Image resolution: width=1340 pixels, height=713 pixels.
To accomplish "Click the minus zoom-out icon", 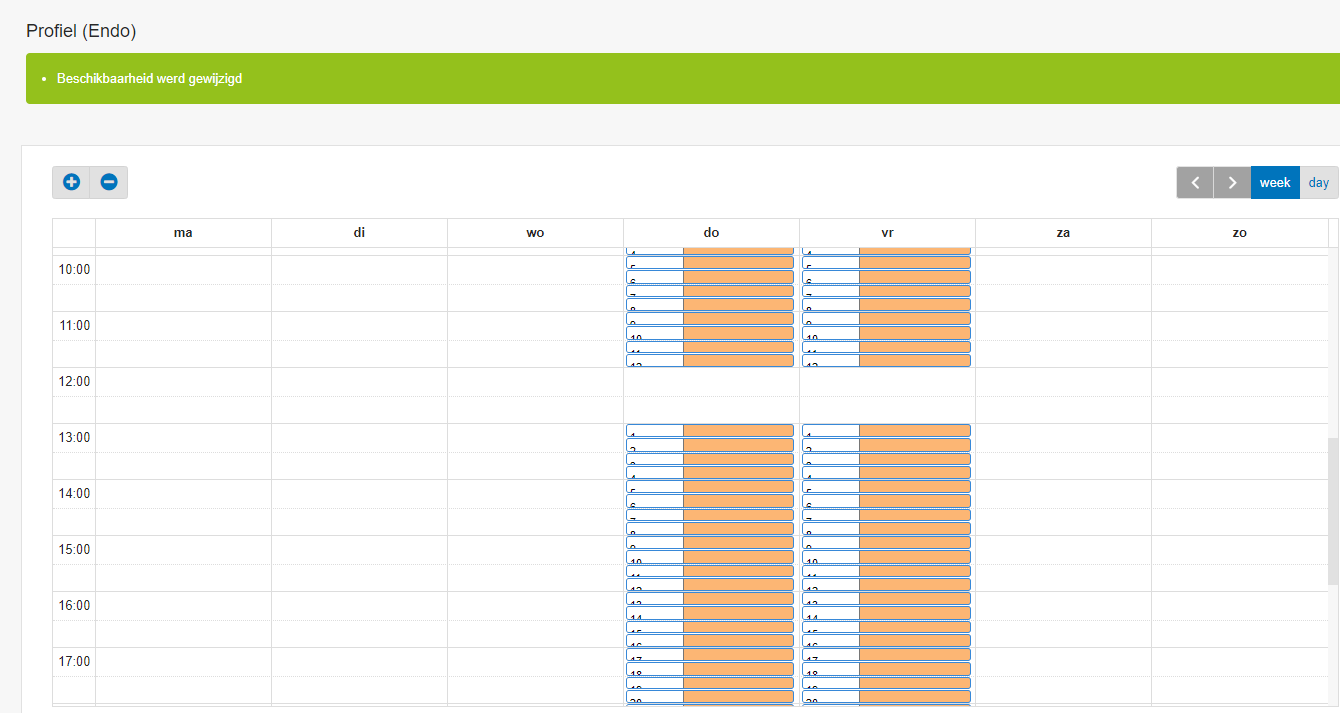I will [x=109, y=182].
